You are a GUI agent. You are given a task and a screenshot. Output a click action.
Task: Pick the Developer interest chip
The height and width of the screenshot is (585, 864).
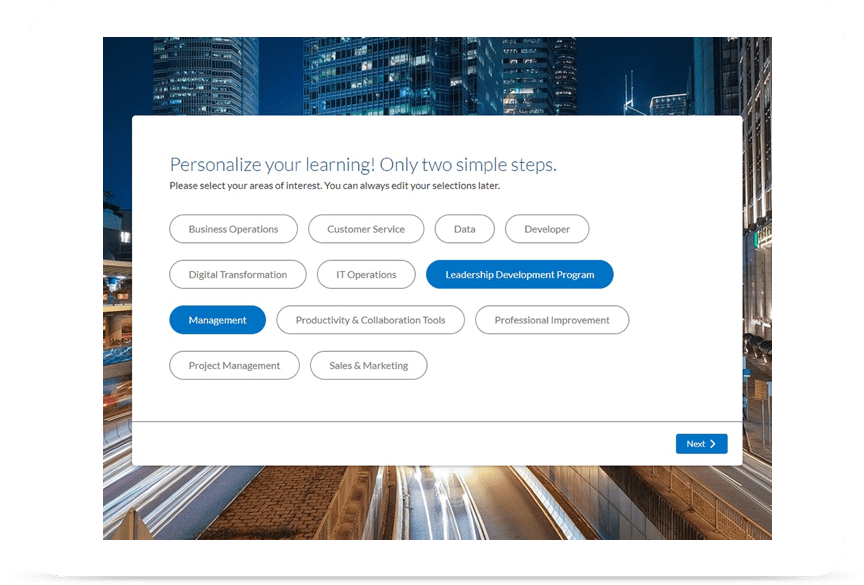tap(547, 229)
